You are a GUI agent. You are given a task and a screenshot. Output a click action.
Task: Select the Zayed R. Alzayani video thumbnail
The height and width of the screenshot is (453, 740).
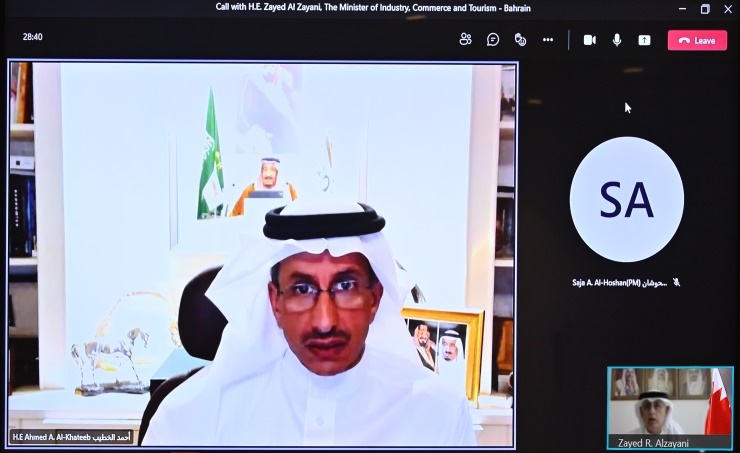pyautogui.click(x=670, y=408)
